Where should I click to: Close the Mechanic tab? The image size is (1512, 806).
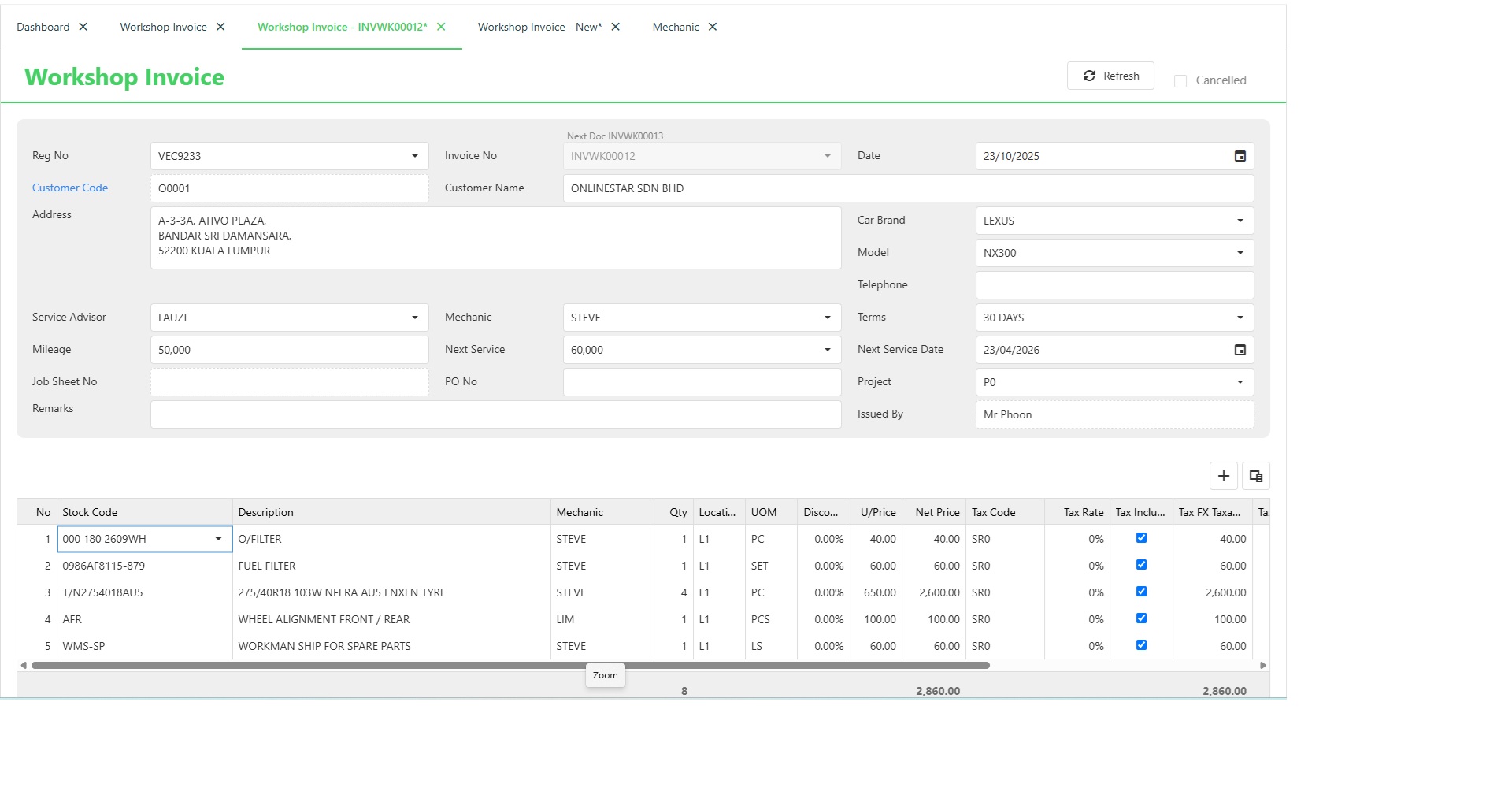[713, 27]
